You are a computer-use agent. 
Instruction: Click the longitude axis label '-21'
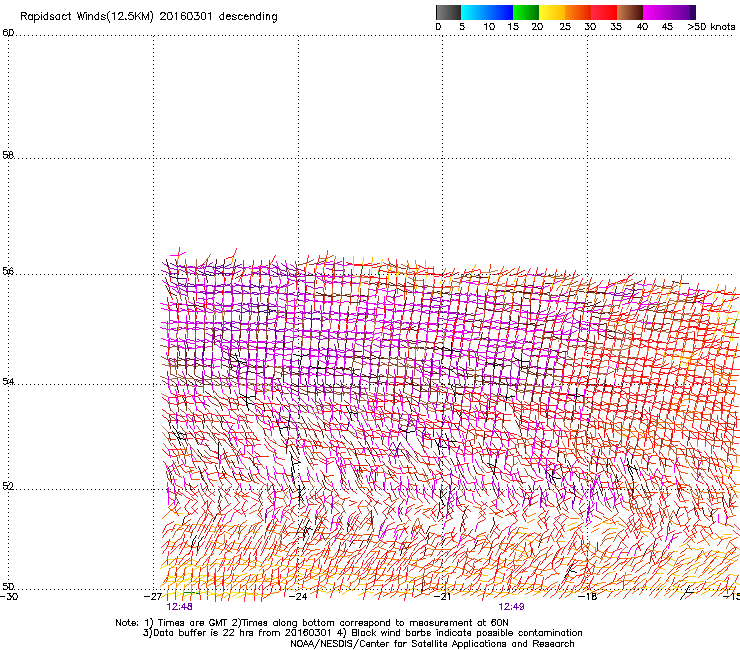[x=442, y=597]
